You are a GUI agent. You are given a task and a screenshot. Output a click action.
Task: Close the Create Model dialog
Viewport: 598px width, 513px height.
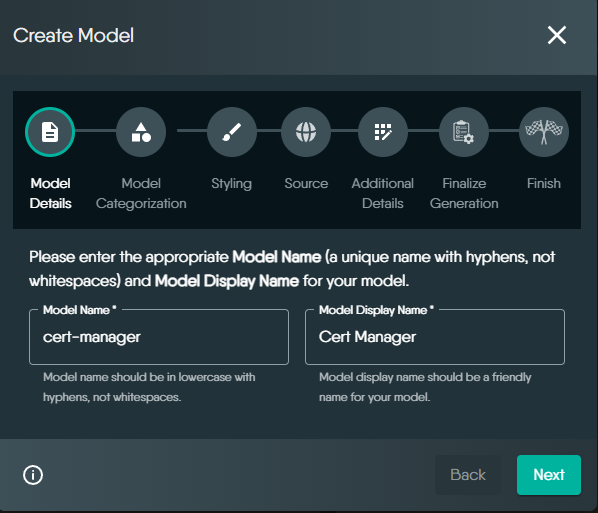557,35
